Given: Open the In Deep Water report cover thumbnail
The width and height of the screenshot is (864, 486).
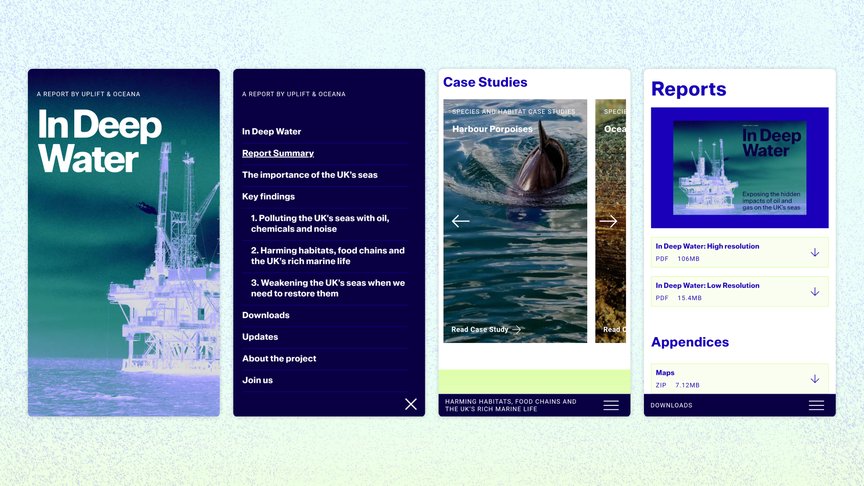Looking at the screenshot, I should (x=739, y=168).
